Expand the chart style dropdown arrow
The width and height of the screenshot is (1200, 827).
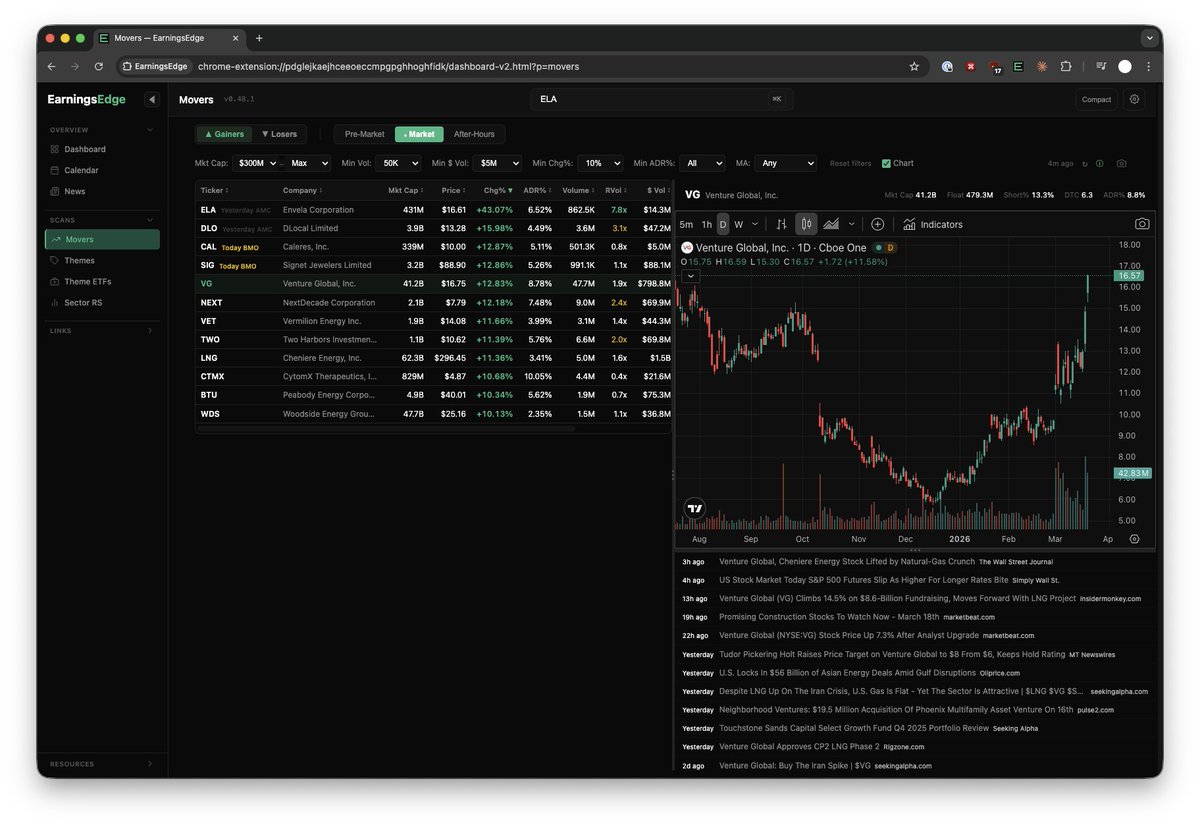pyautogui.click(x=851, y=224)
